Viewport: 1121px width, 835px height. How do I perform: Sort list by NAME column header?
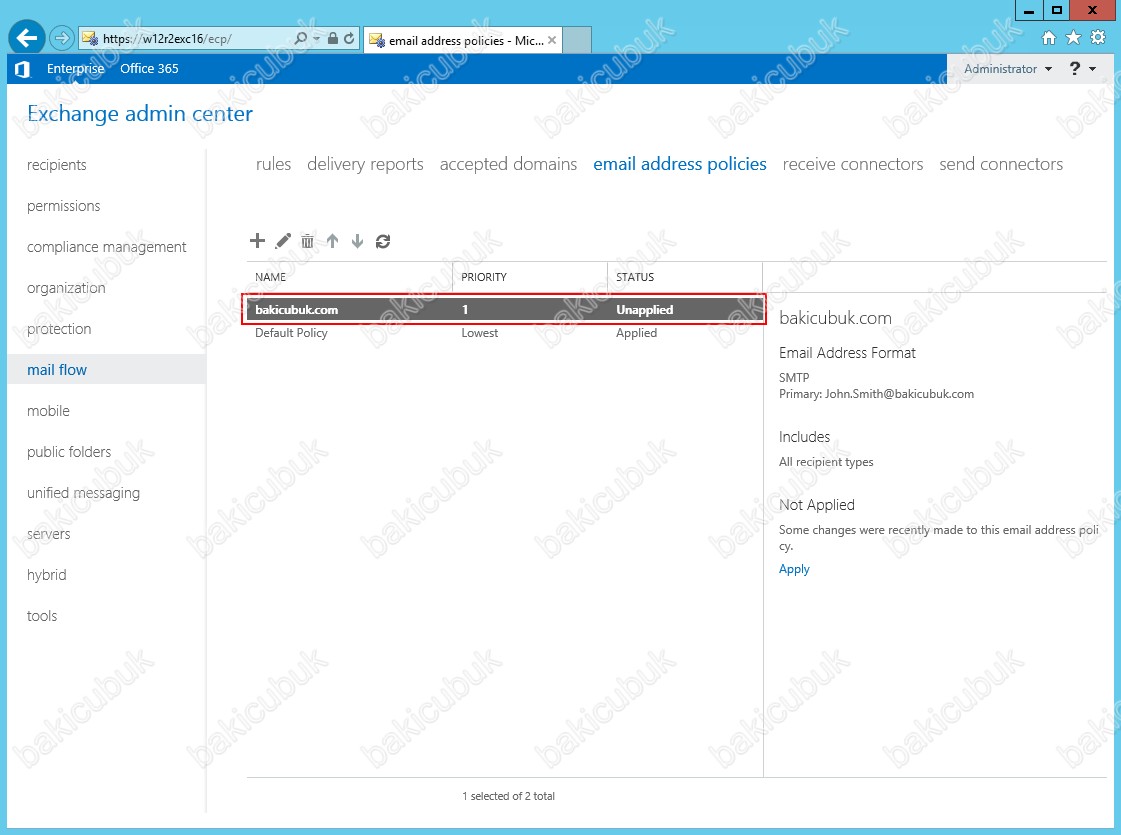pos(350,277)
